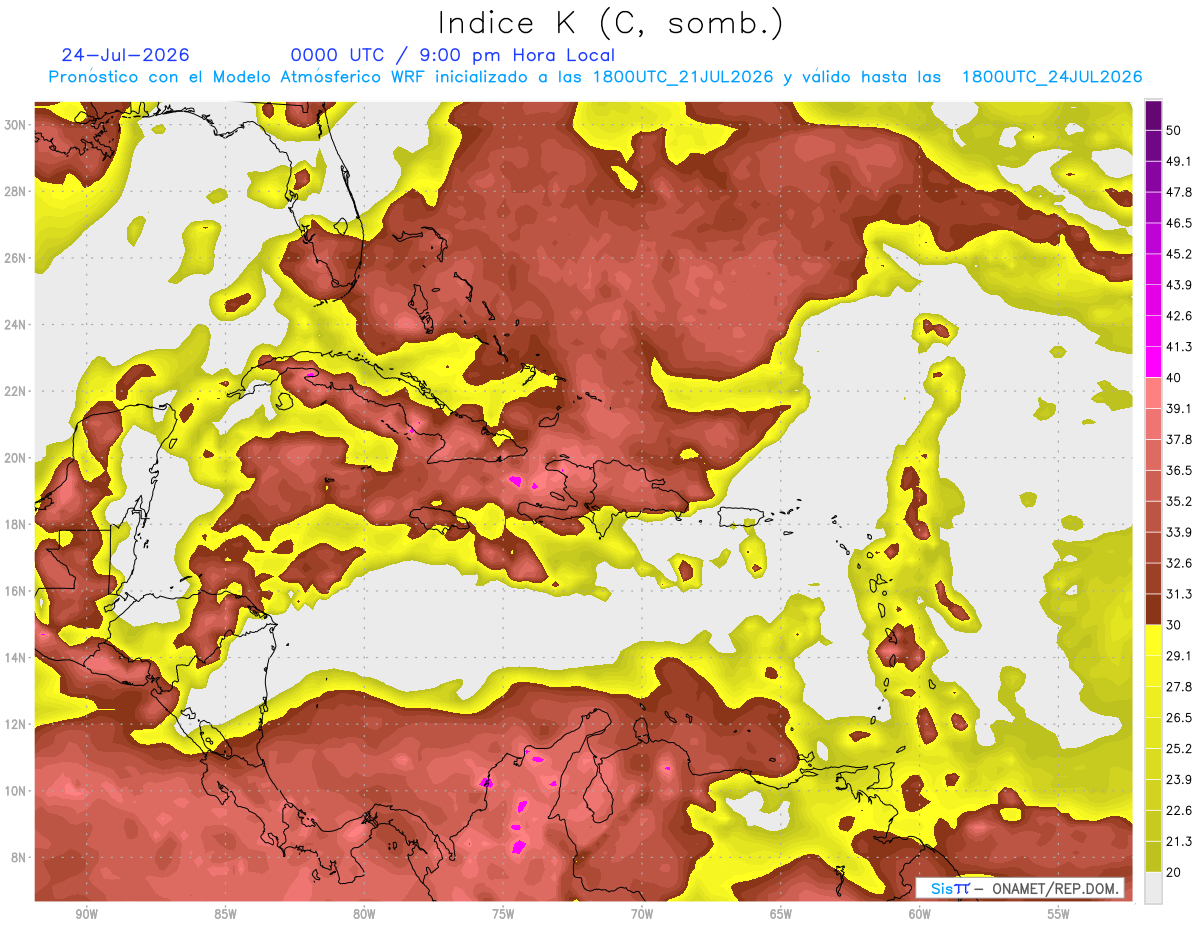Click the '85W' longitude axis label

pos(225,914)
